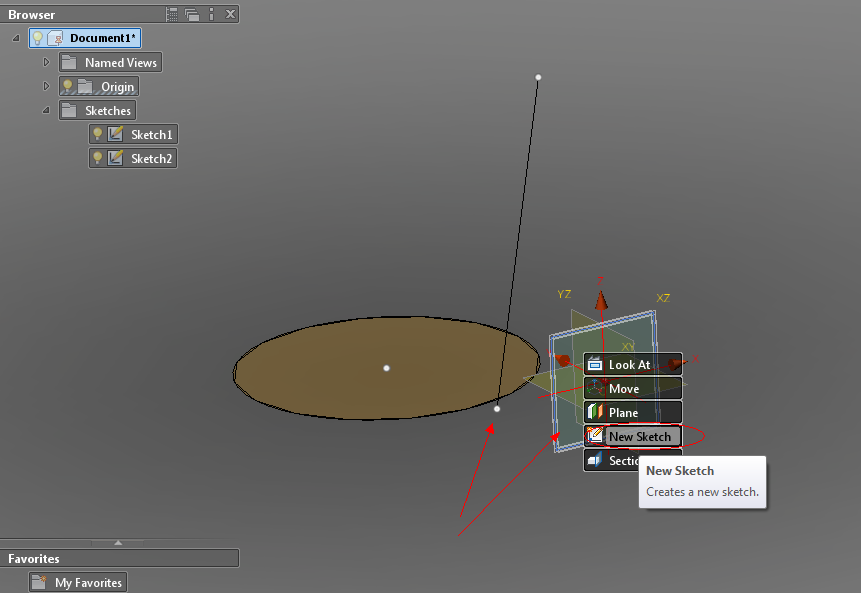Toggle Sketch1 visibility light bulb

[97, 134]
